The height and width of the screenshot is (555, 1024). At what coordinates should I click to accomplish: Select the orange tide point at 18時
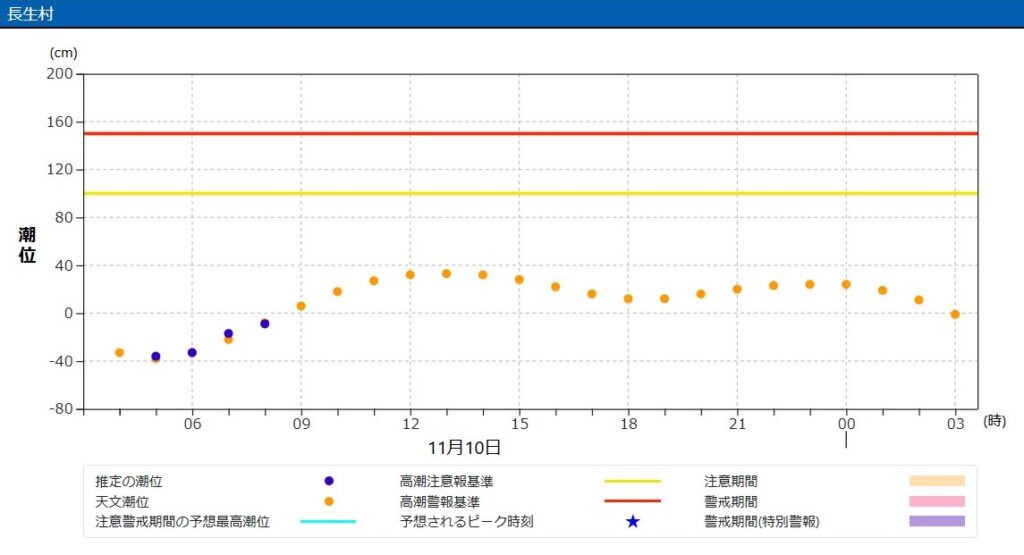pos(628,298)
